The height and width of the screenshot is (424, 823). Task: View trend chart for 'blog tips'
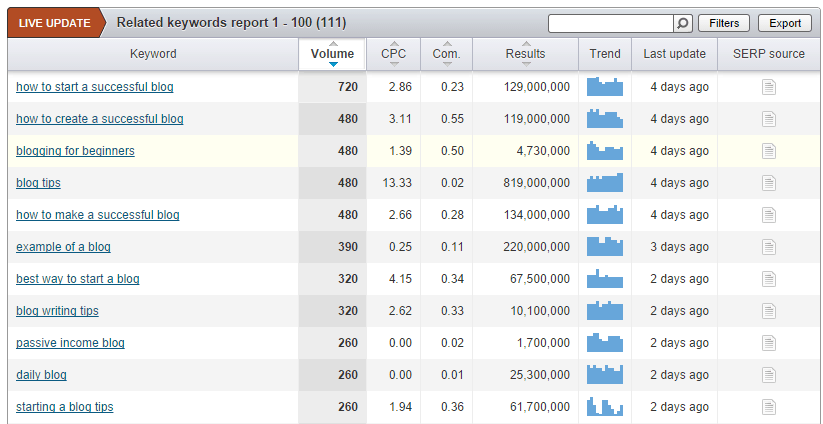[x=605, y=183]
